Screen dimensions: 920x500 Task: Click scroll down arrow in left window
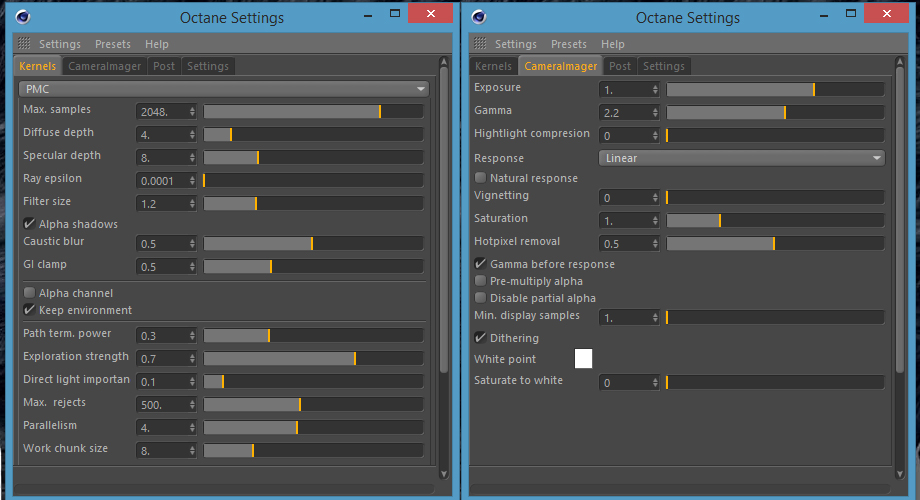[444, 474]
